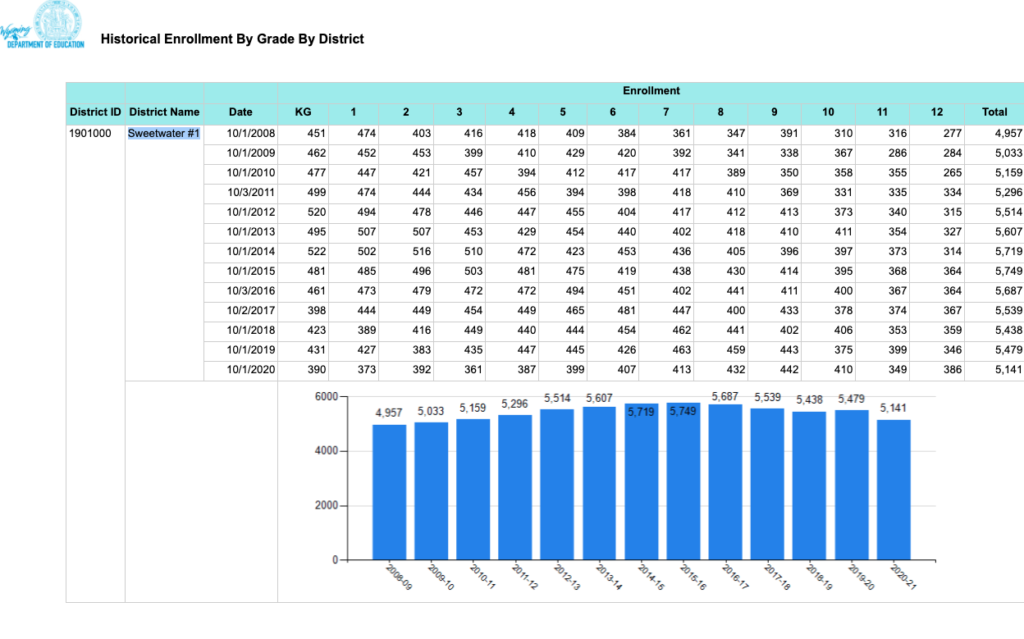The width and height of the screenshot is (1024, 639).
Task: Click the 6000 y-axis label
Action: tap(326, 397)
